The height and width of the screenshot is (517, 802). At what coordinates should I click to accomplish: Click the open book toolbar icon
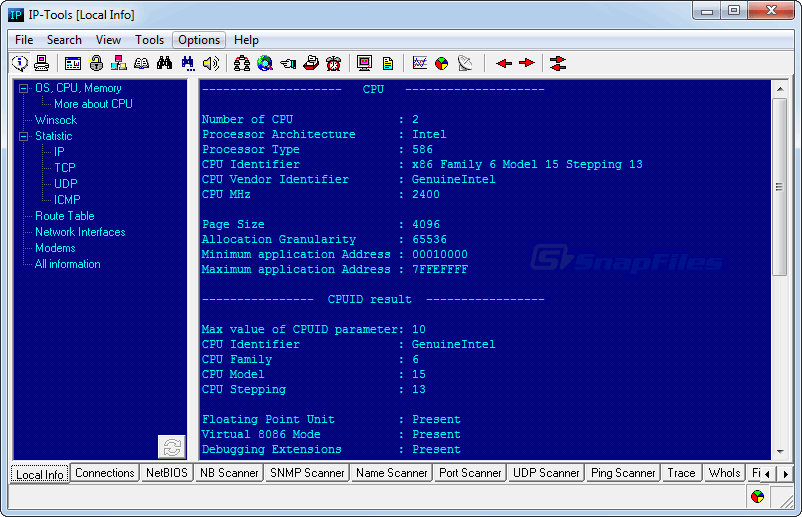tap(142, 63)
